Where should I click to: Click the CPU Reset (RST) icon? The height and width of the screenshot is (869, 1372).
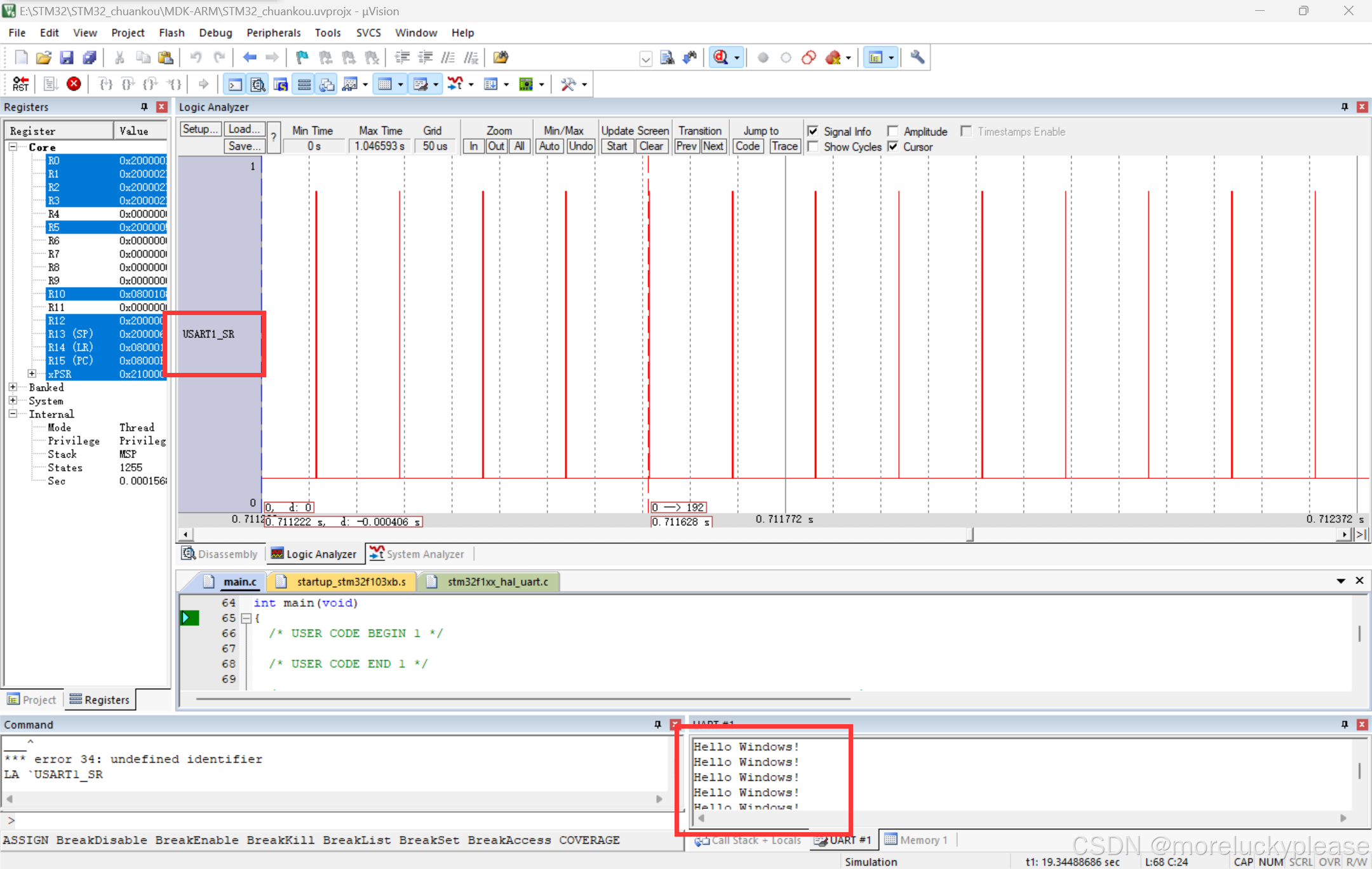point(20,84)
